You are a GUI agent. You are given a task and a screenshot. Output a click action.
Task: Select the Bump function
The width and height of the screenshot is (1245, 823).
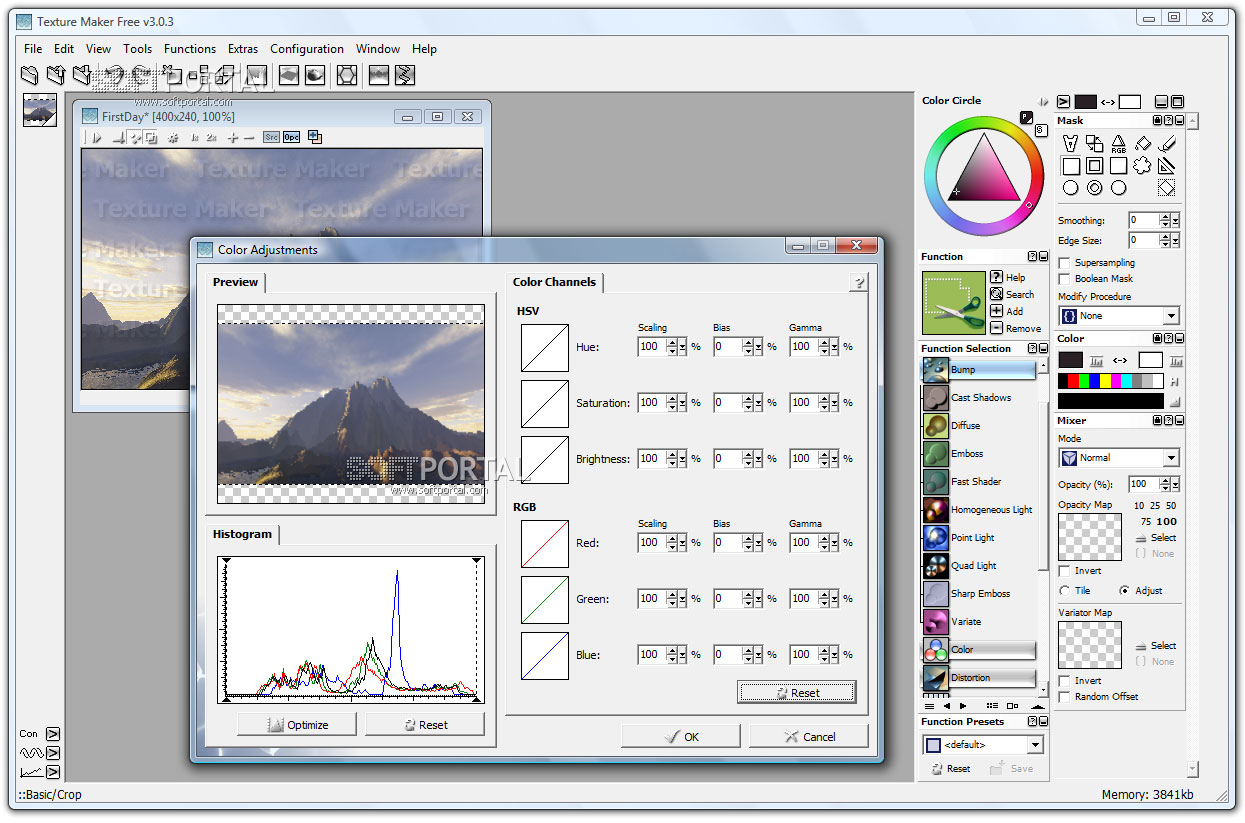[x=978, y=370]
